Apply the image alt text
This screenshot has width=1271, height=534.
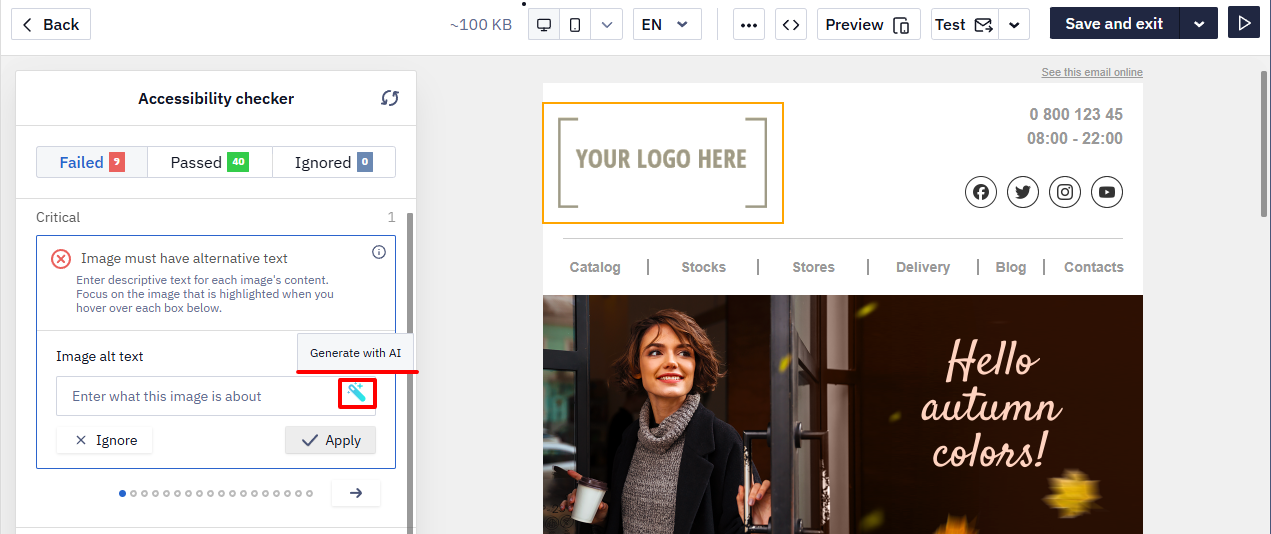[x=331, y=440]
